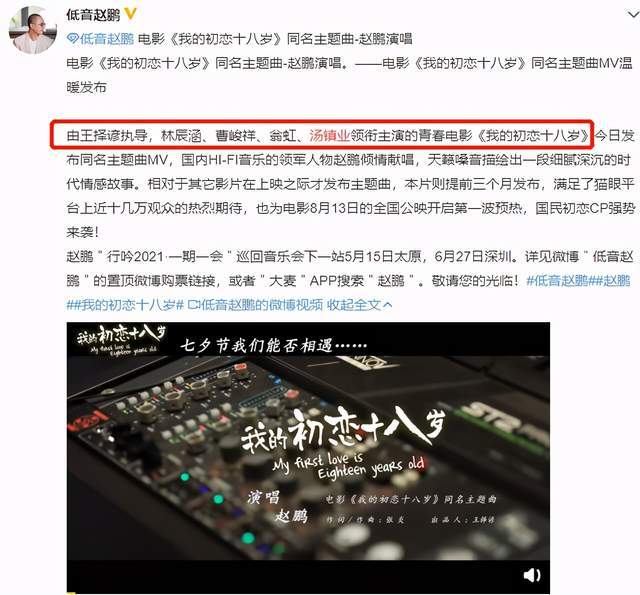
Task: Click the video bottom control bar
Action: [x=308, y=576]
